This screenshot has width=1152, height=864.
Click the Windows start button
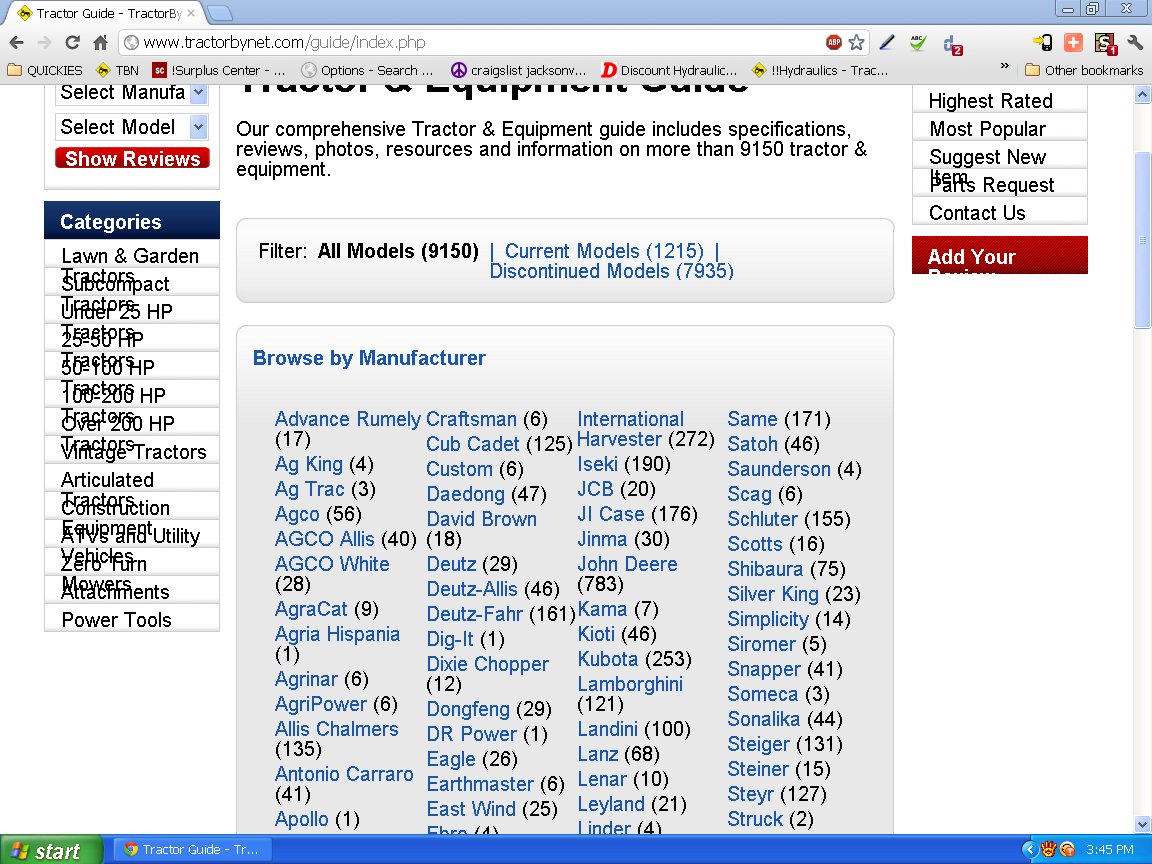tap(50, 850)
